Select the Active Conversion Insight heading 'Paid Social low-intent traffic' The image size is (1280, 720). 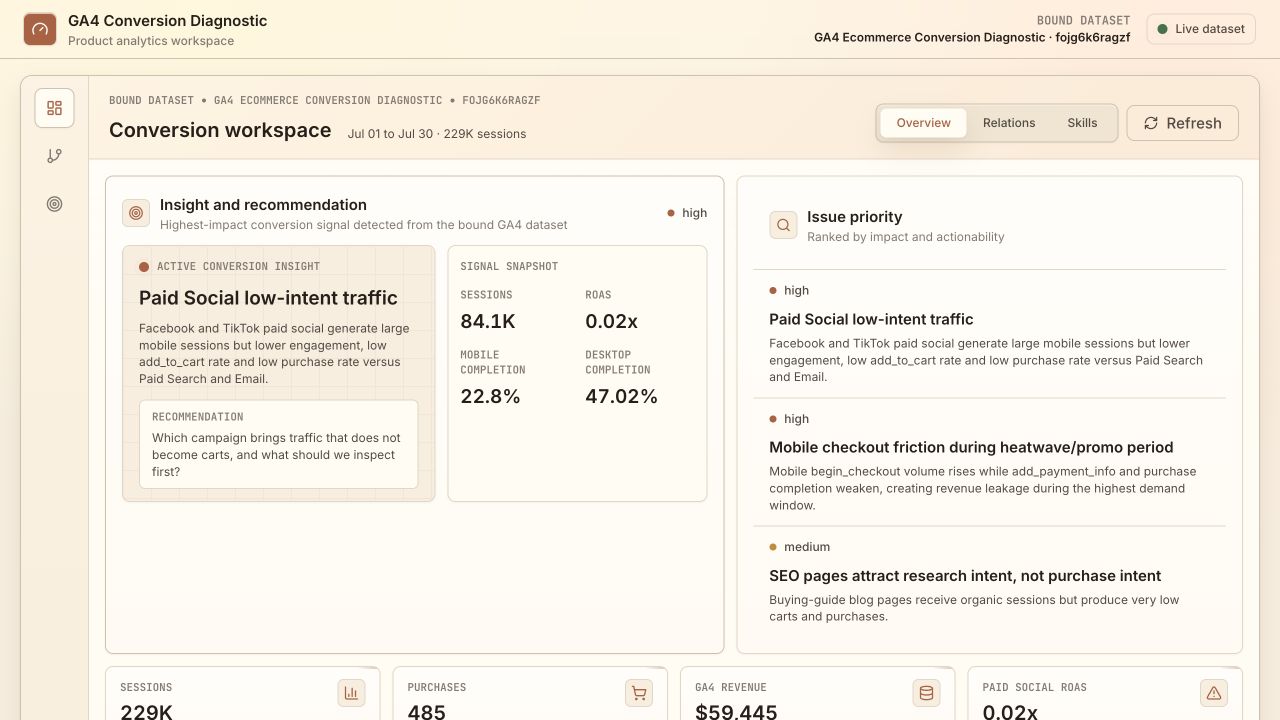click(x=268, y=298)
